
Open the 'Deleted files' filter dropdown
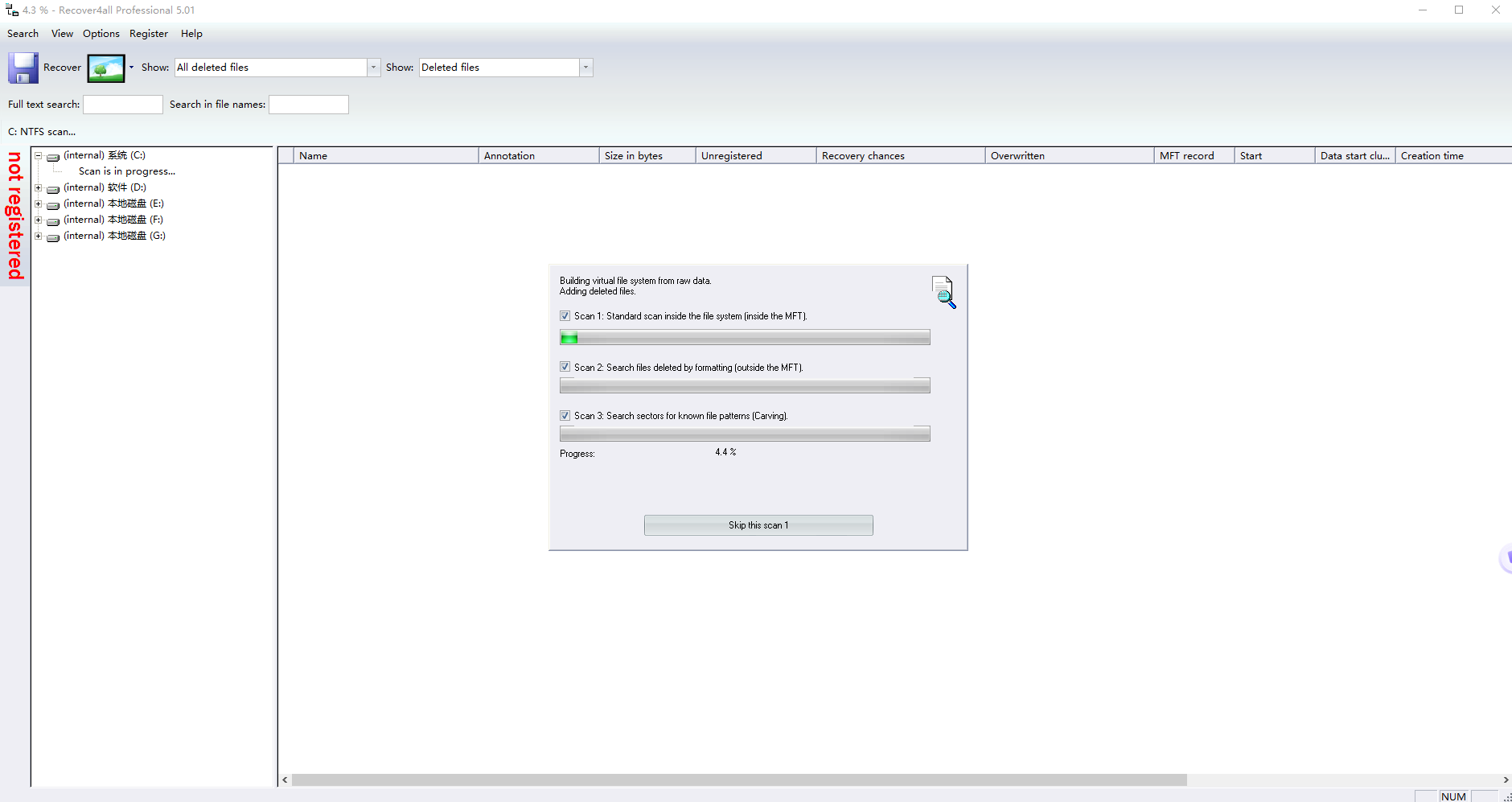585,68
